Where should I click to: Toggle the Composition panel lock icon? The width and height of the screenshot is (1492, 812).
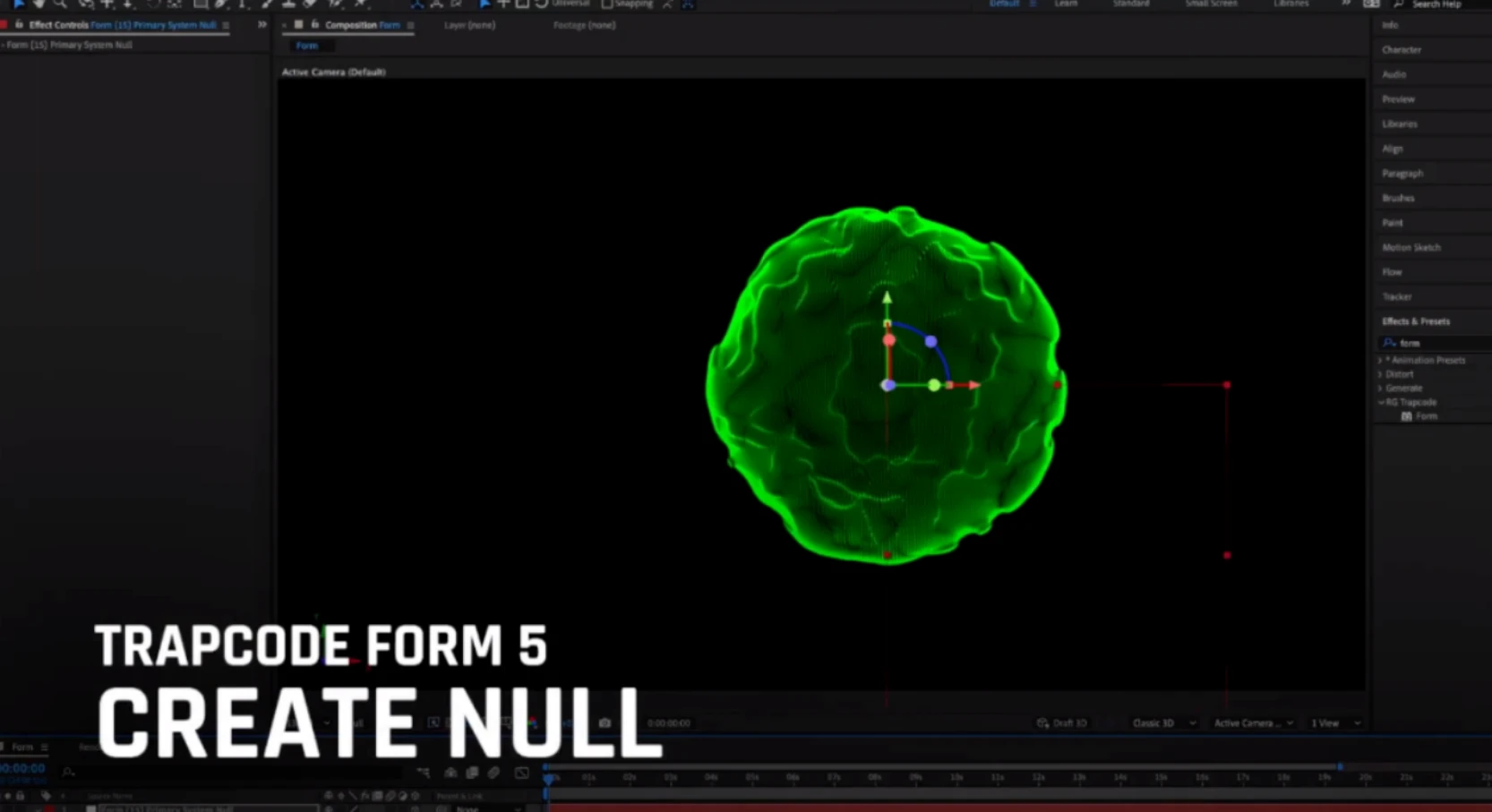click(x=314, y=25)
